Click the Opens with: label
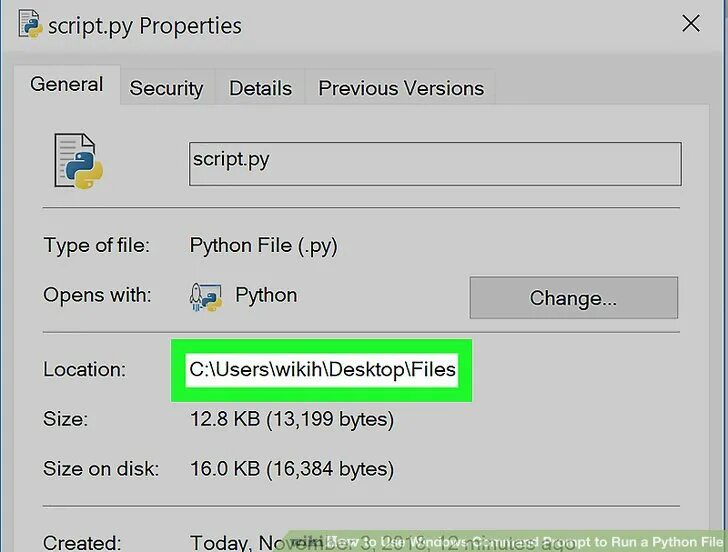 click(97, 295)
